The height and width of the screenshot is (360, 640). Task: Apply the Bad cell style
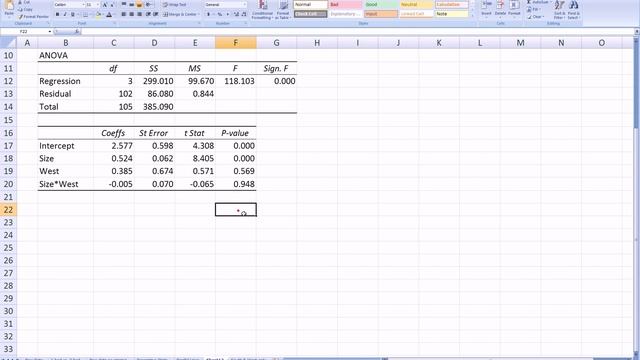point(345,4)
